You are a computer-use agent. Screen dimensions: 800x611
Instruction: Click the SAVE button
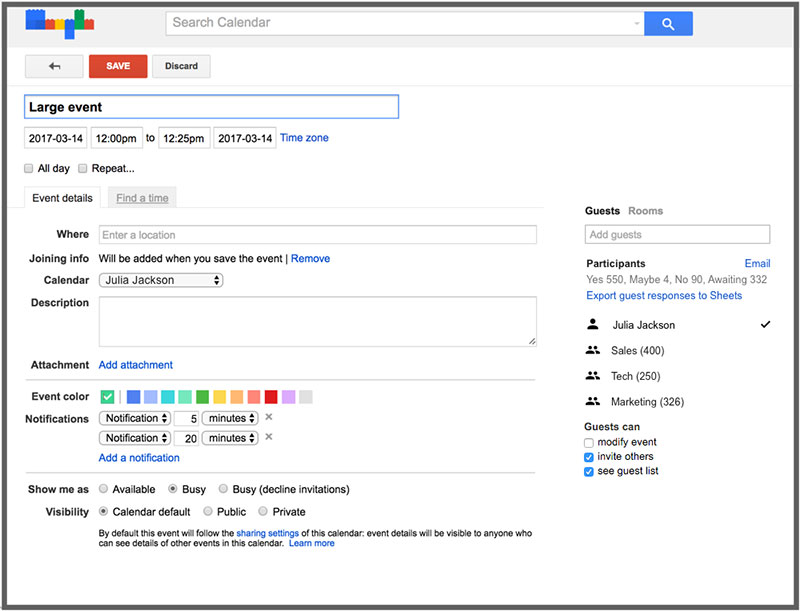point(117,66)
